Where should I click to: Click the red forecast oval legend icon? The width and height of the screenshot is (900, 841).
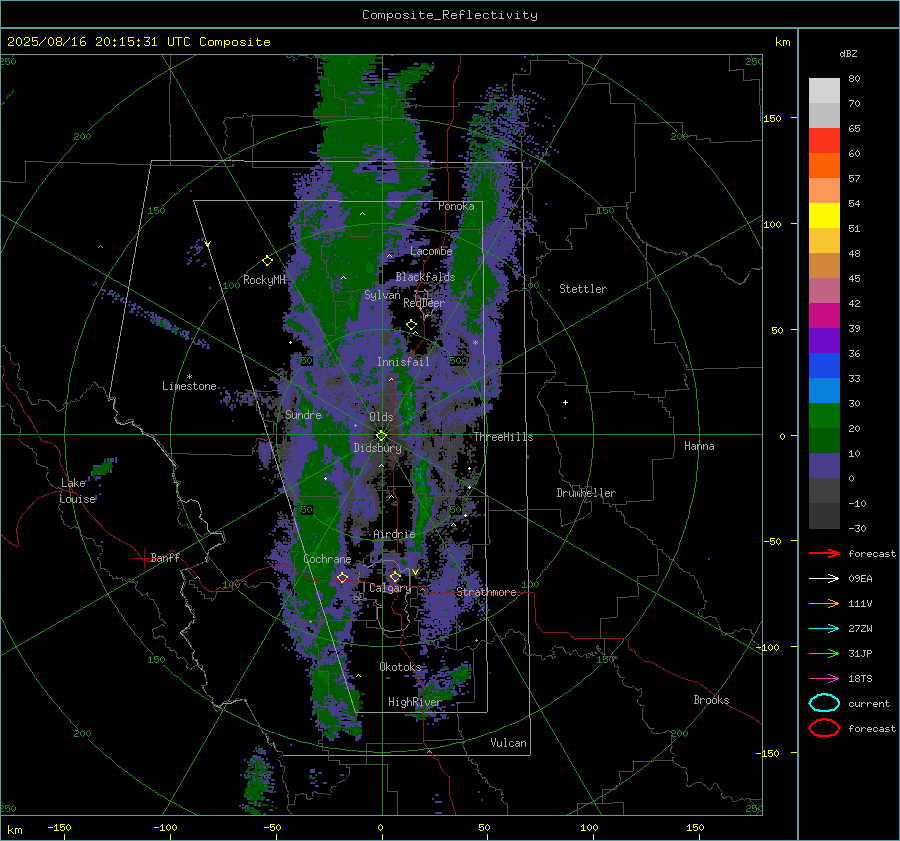pos(824,728)
